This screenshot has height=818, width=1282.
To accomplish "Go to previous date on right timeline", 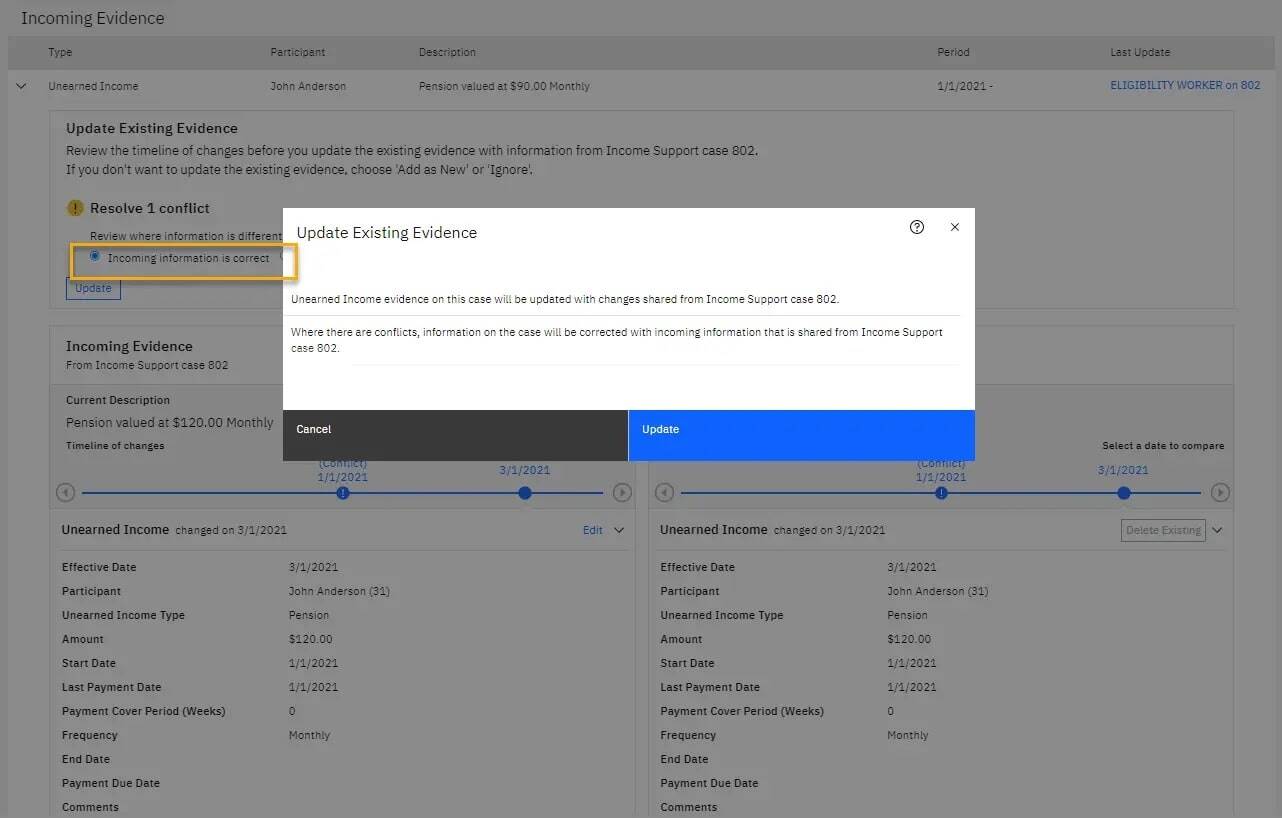I will (x=664, y=493).
